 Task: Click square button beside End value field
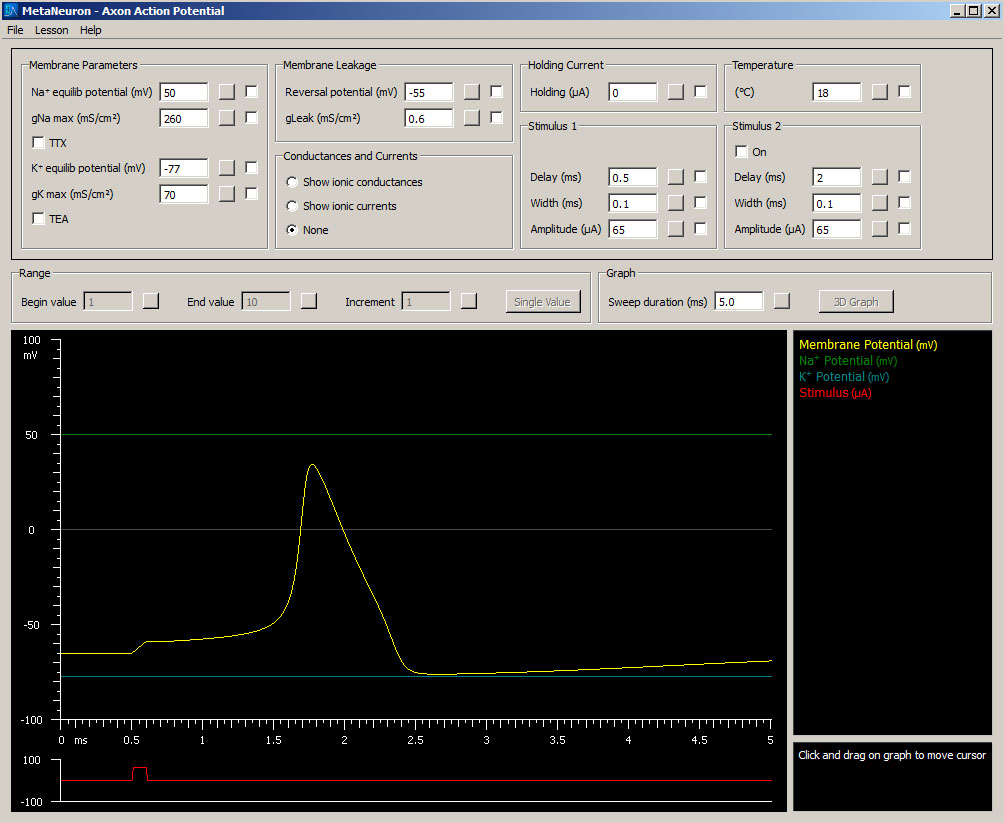click(309, 301)
